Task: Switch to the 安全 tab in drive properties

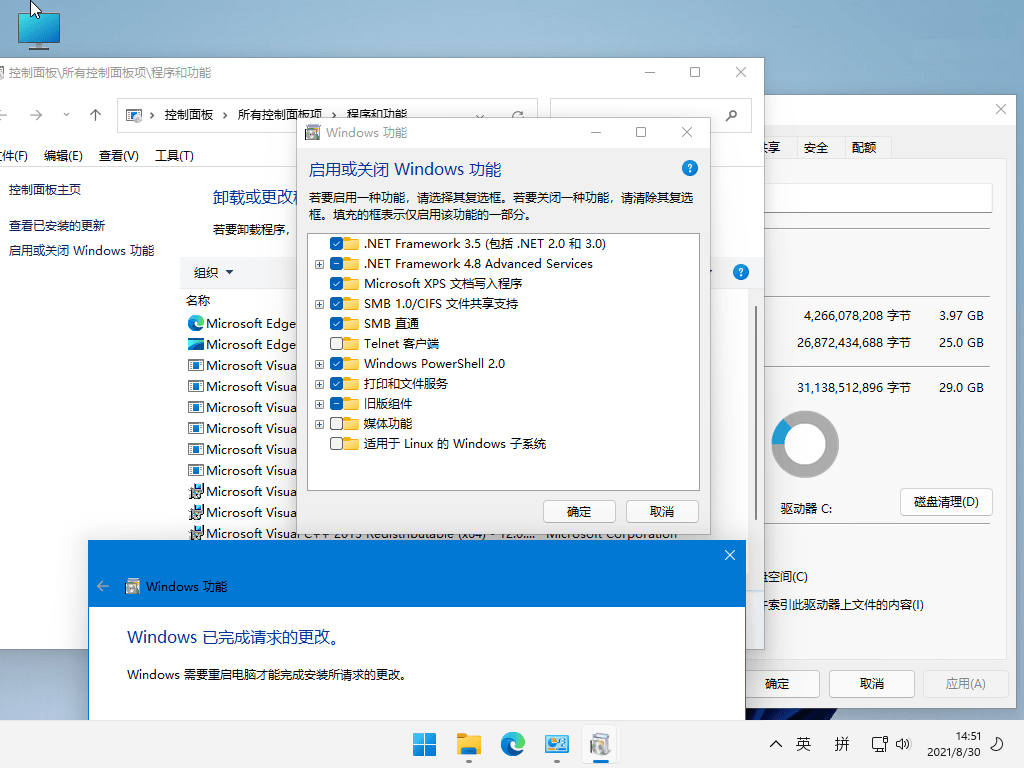Action: coord(816,148)
